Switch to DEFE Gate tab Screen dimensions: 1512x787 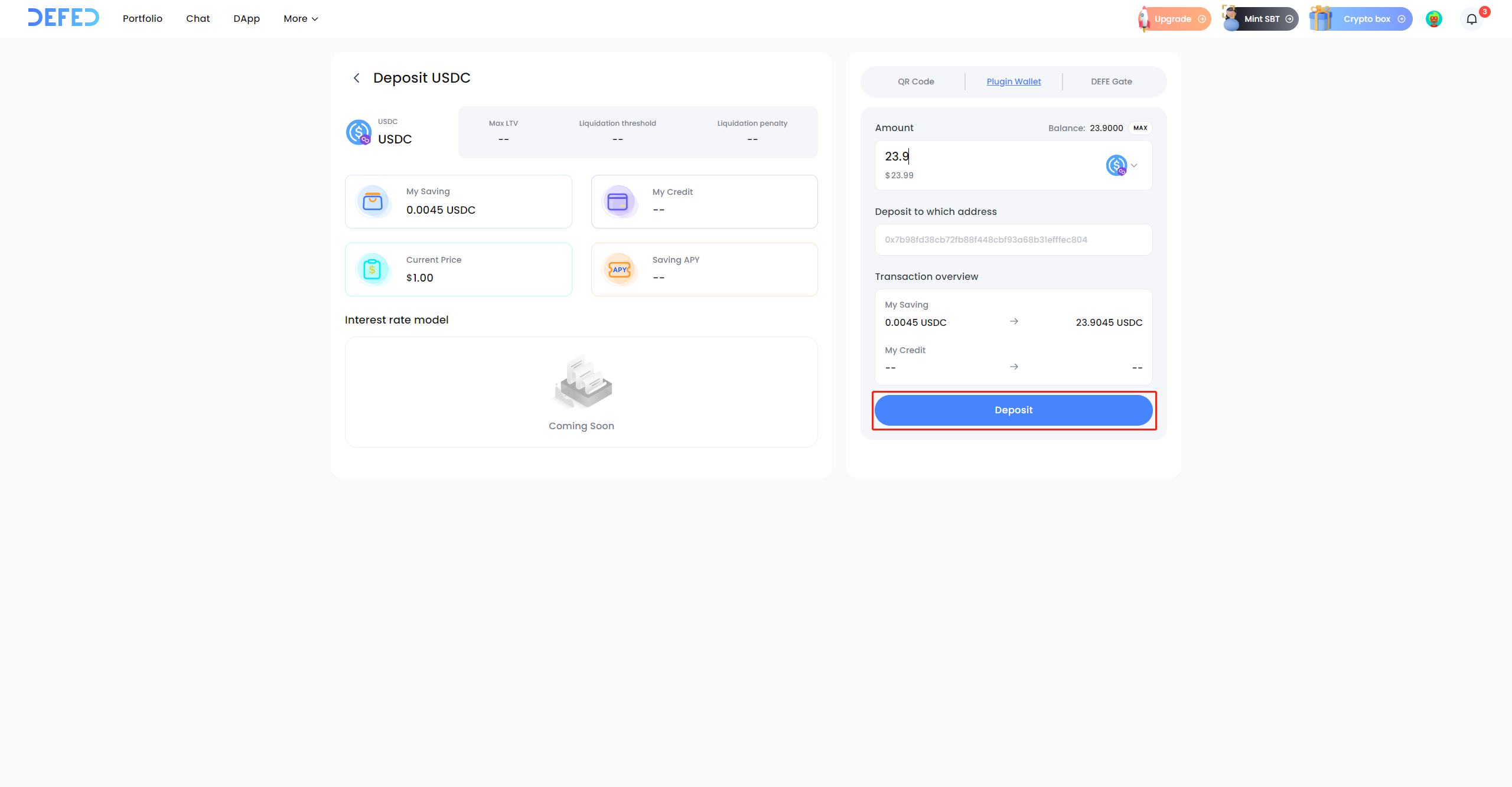click(1111, 81)
